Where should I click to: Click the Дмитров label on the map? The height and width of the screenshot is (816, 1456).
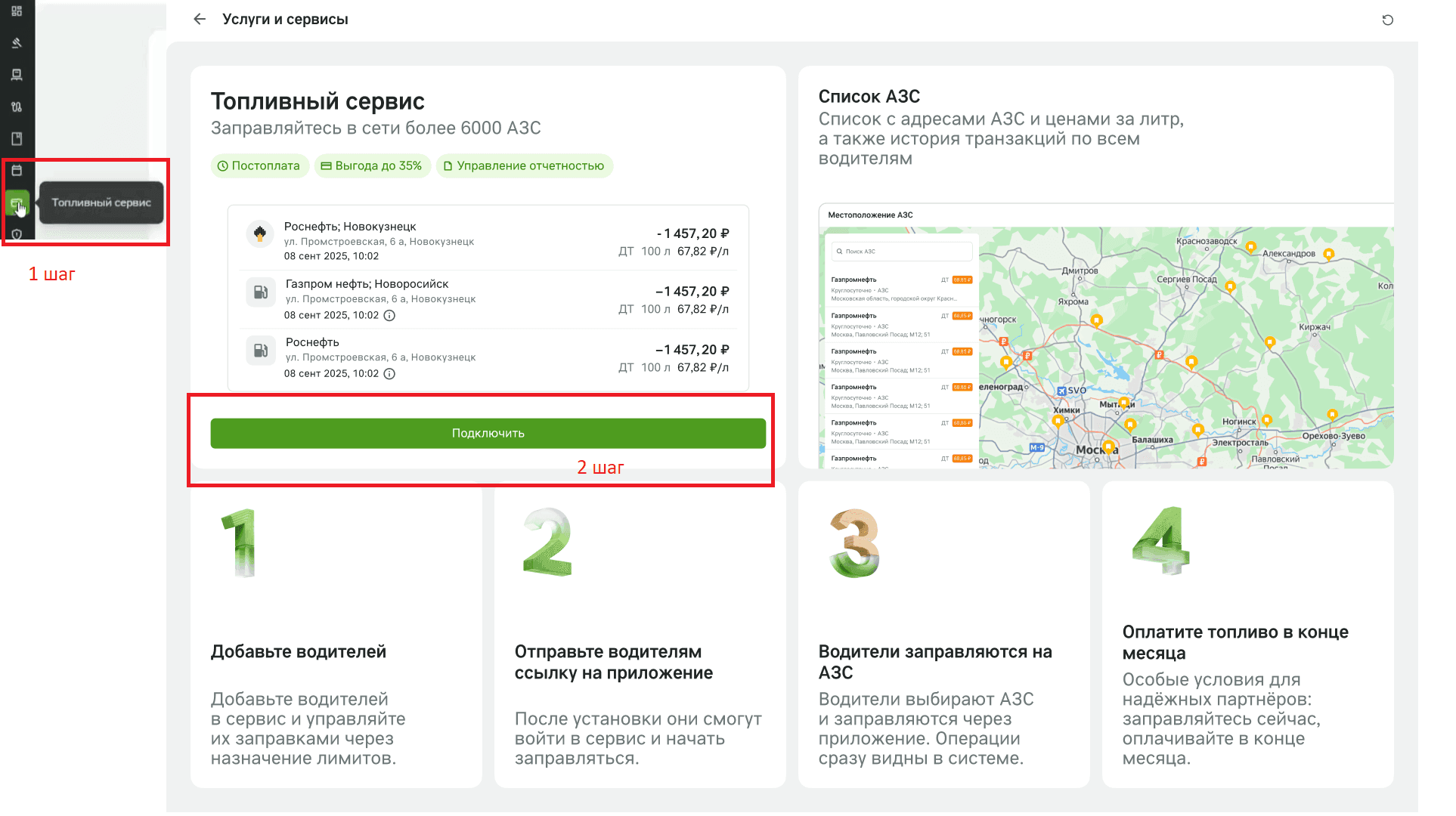[1080, 270]
